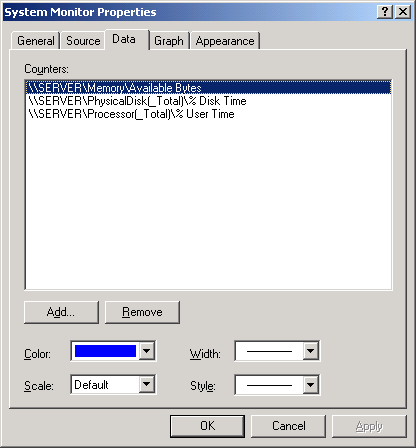Go to the Graph tab

coord(169,41)
